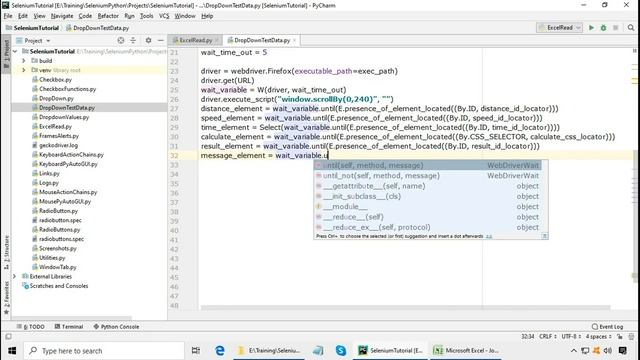Image resolution: width=640 pixels, height=360 pixels.
Task: Open Scratches and Consoles node
Action: [x=55, y=286]
